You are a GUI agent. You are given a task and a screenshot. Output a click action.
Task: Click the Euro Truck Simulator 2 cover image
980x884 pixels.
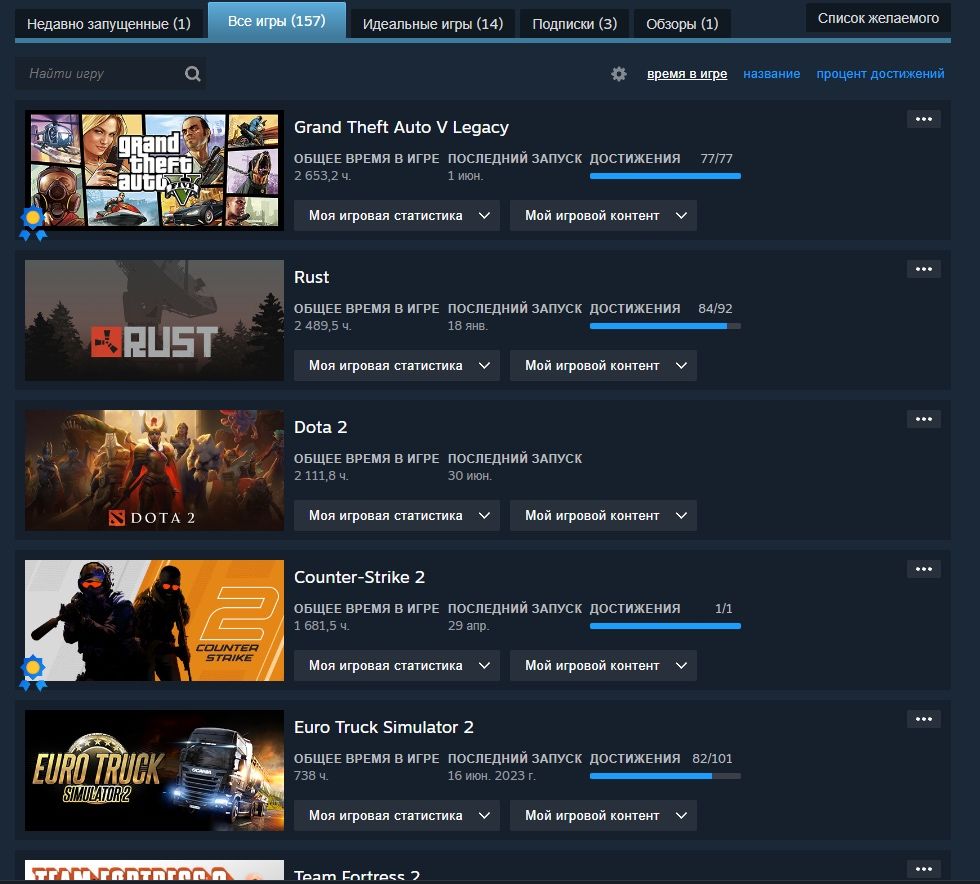point(154,770)
